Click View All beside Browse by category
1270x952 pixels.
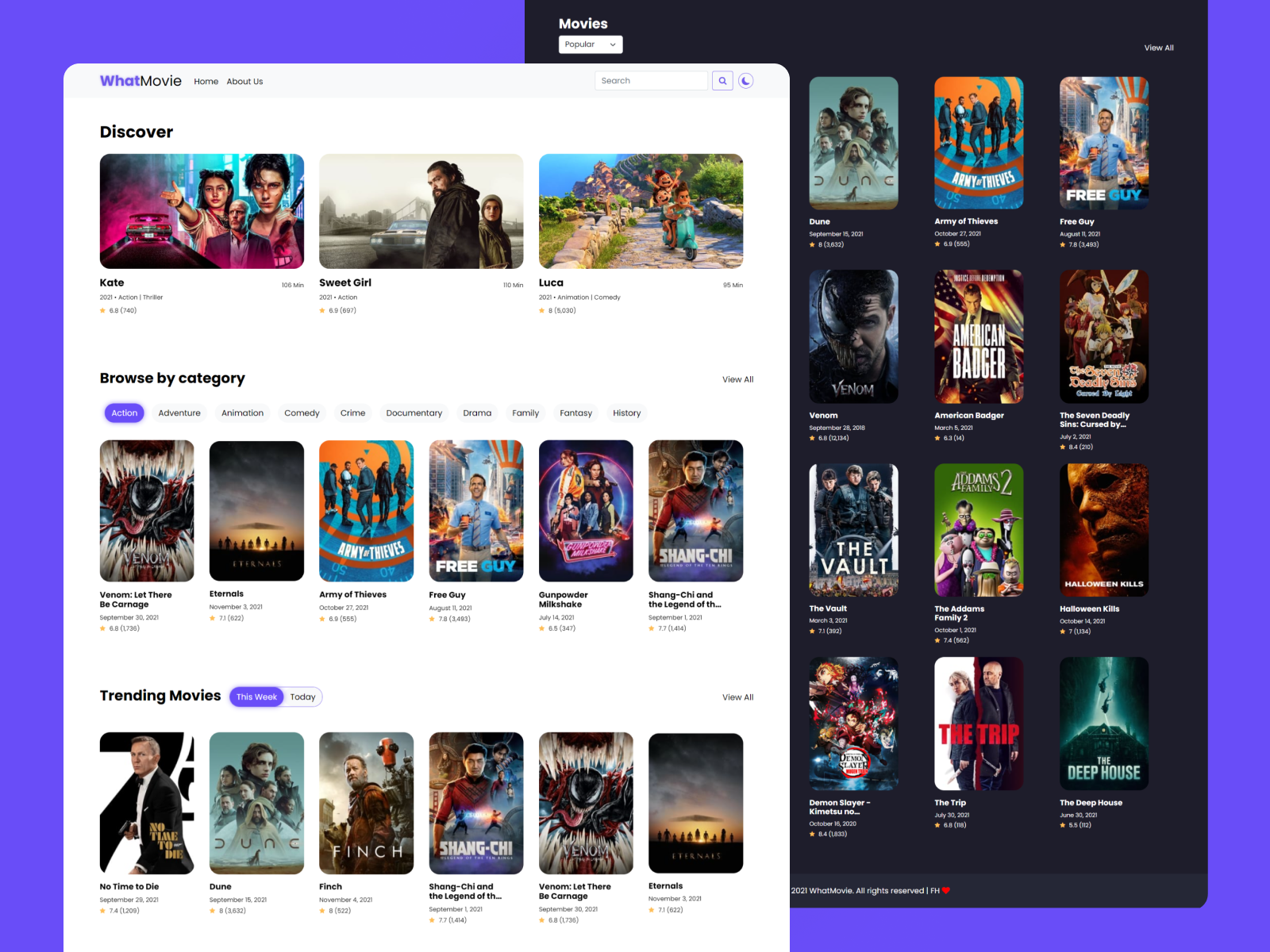point(738,380)
